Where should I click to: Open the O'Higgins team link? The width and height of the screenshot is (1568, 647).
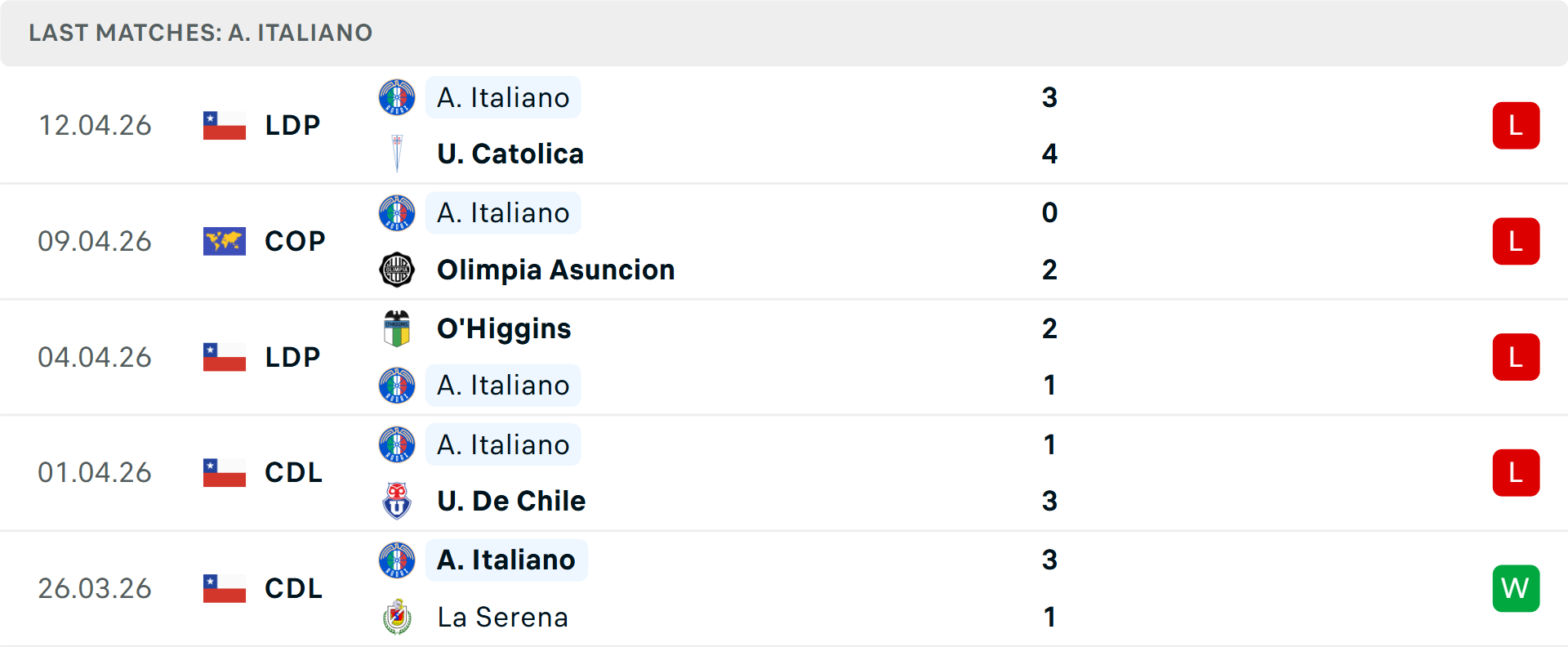coord(504,328)
